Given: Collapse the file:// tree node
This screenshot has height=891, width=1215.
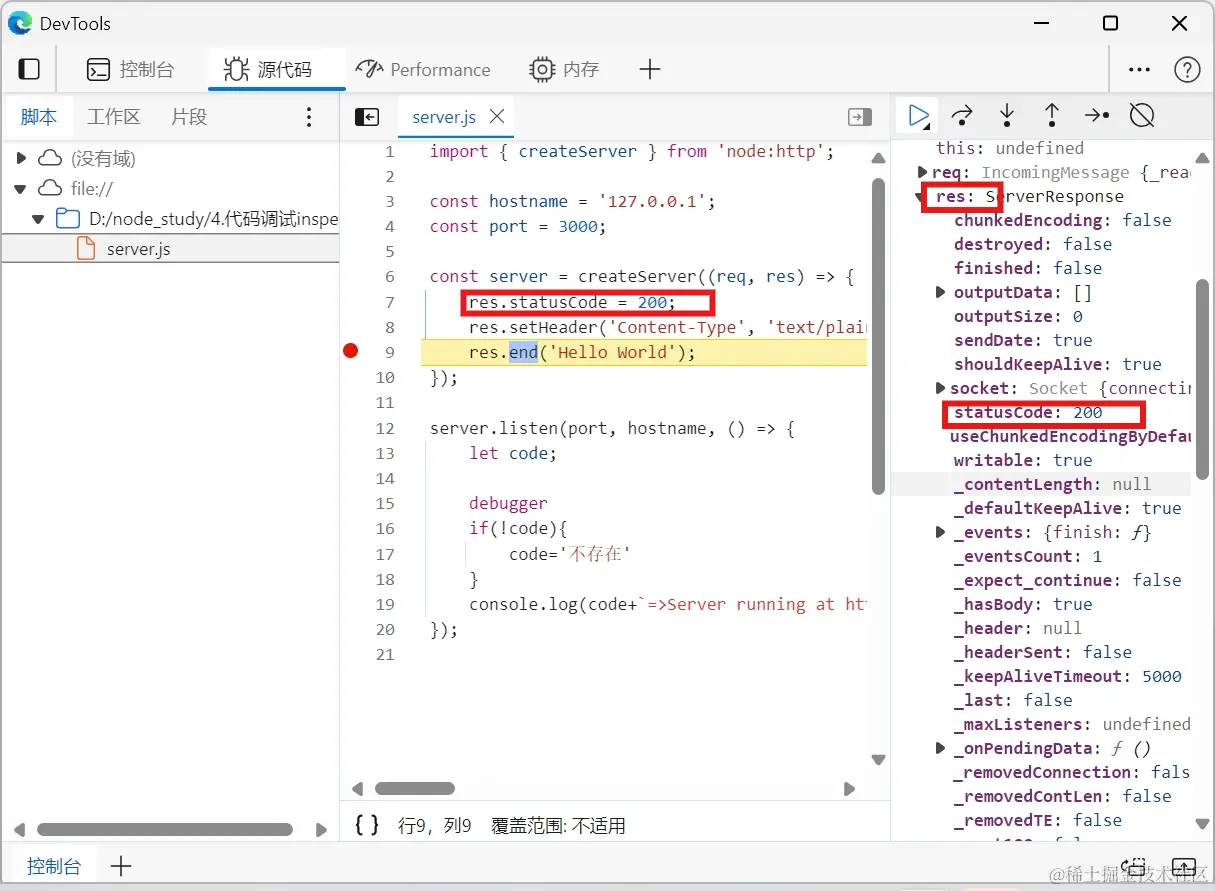Looking at the screenshot, I should [21, 188].
